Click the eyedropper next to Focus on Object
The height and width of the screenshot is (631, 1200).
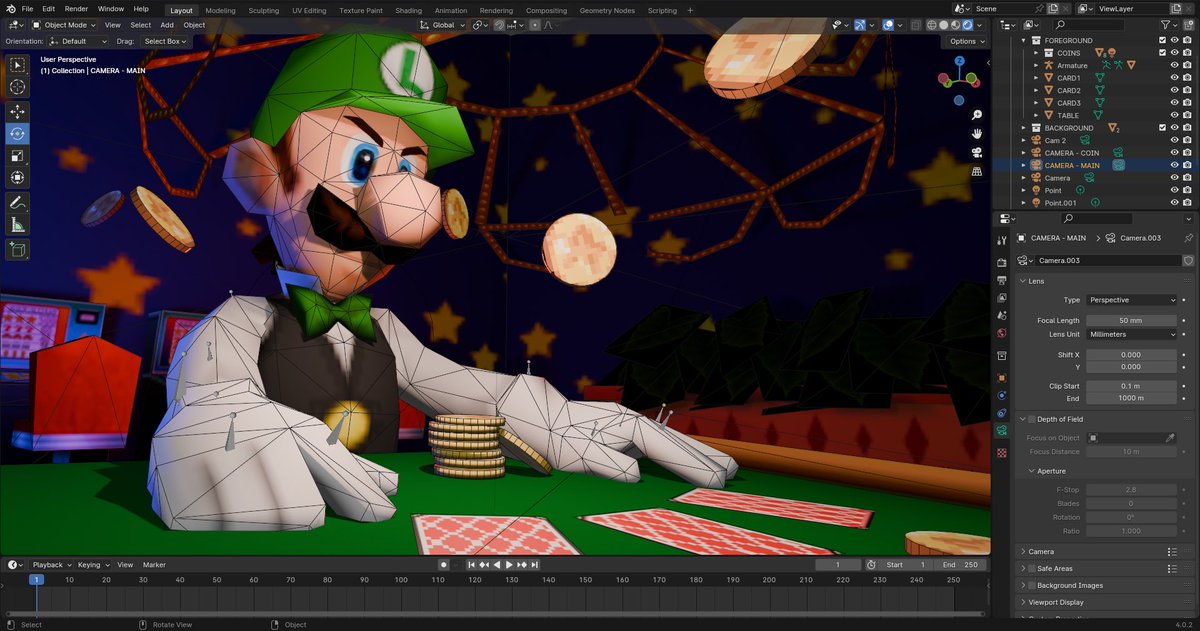(1170, 438)
